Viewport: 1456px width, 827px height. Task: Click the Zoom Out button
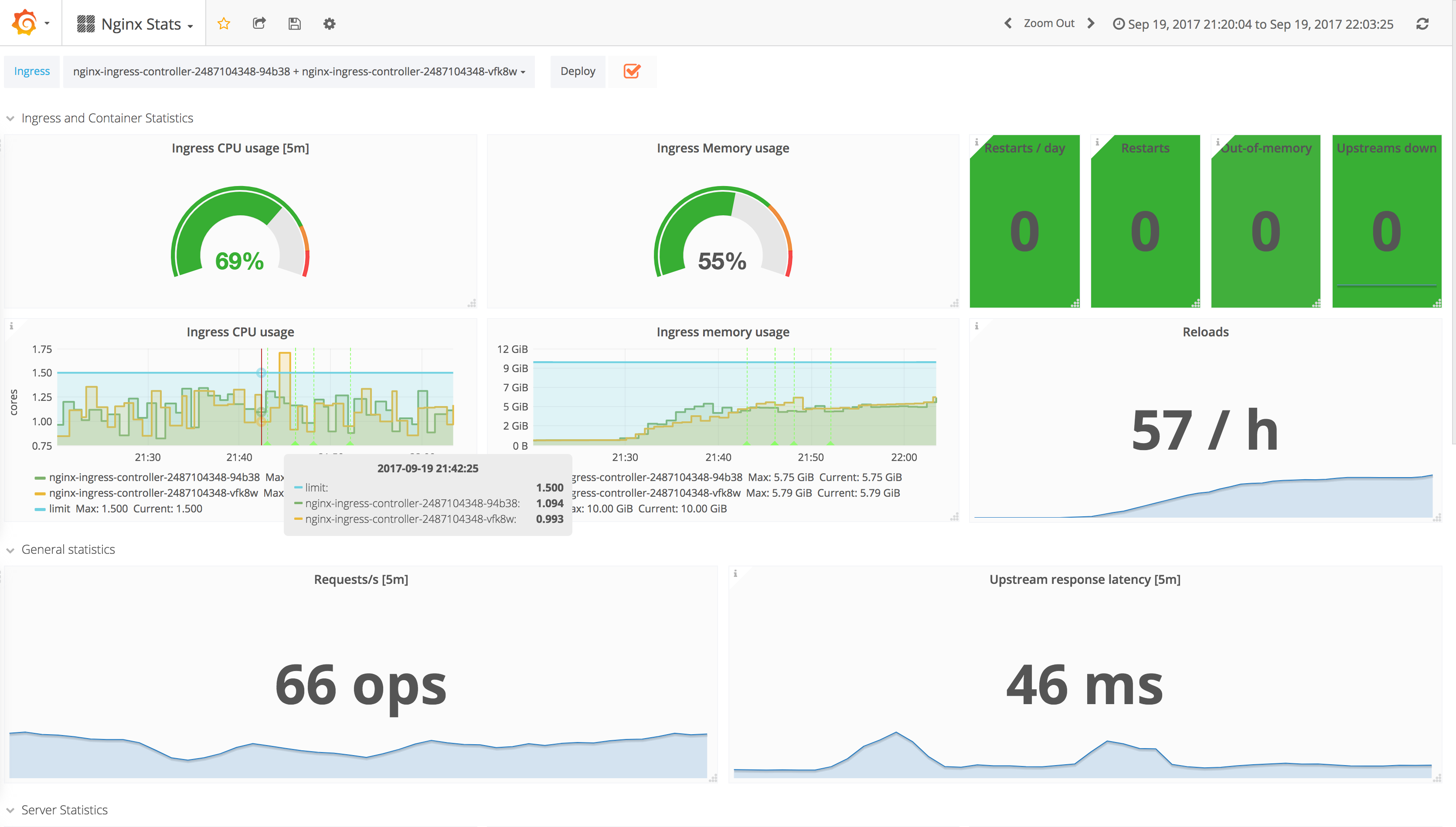[x=1049, y=23]
